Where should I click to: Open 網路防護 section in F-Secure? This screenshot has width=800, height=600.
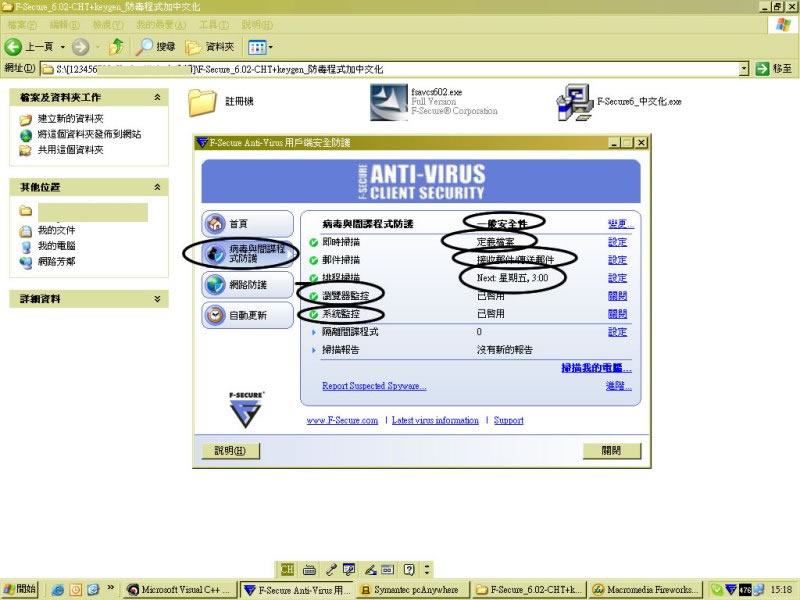247,285
